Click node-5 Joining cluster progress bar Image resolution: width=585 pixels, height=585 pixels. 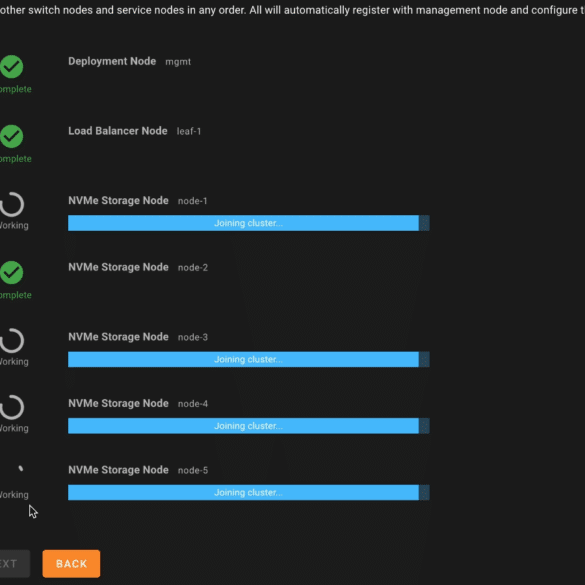point(248,492)
